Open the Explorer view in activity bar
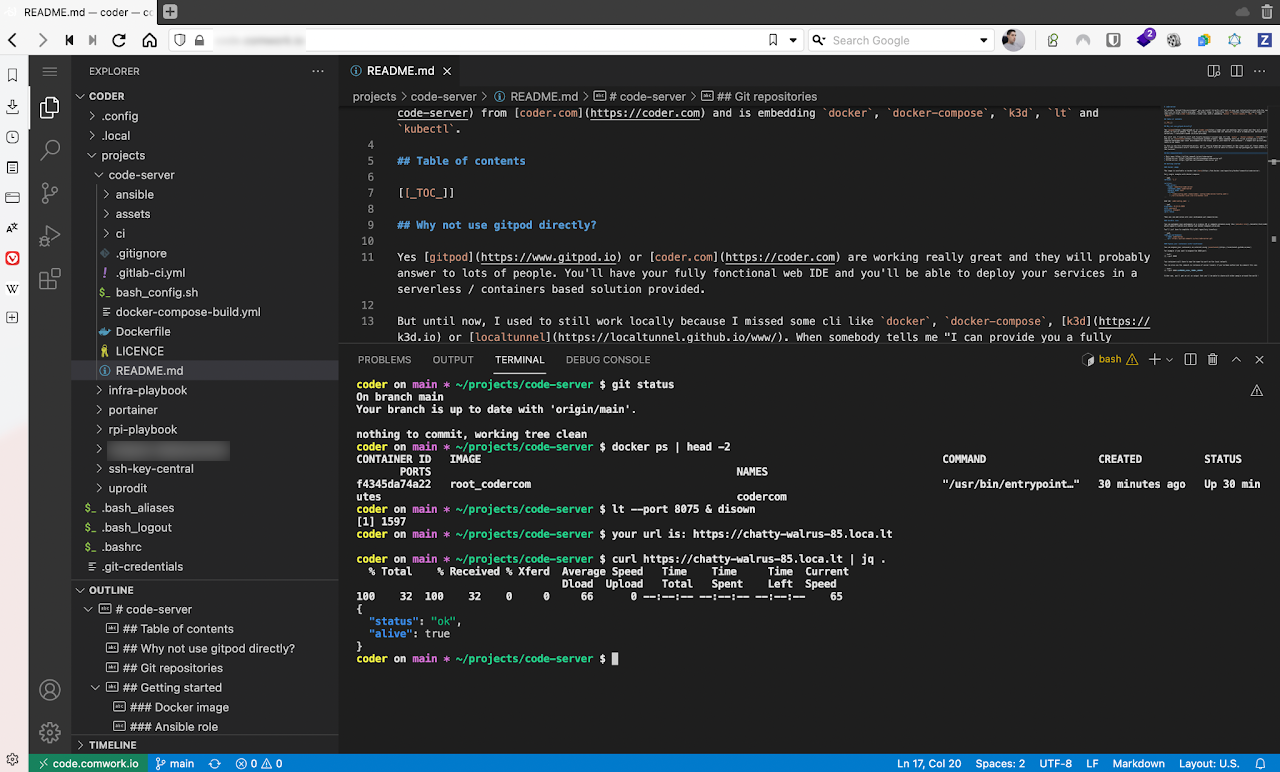 (49, 108)
